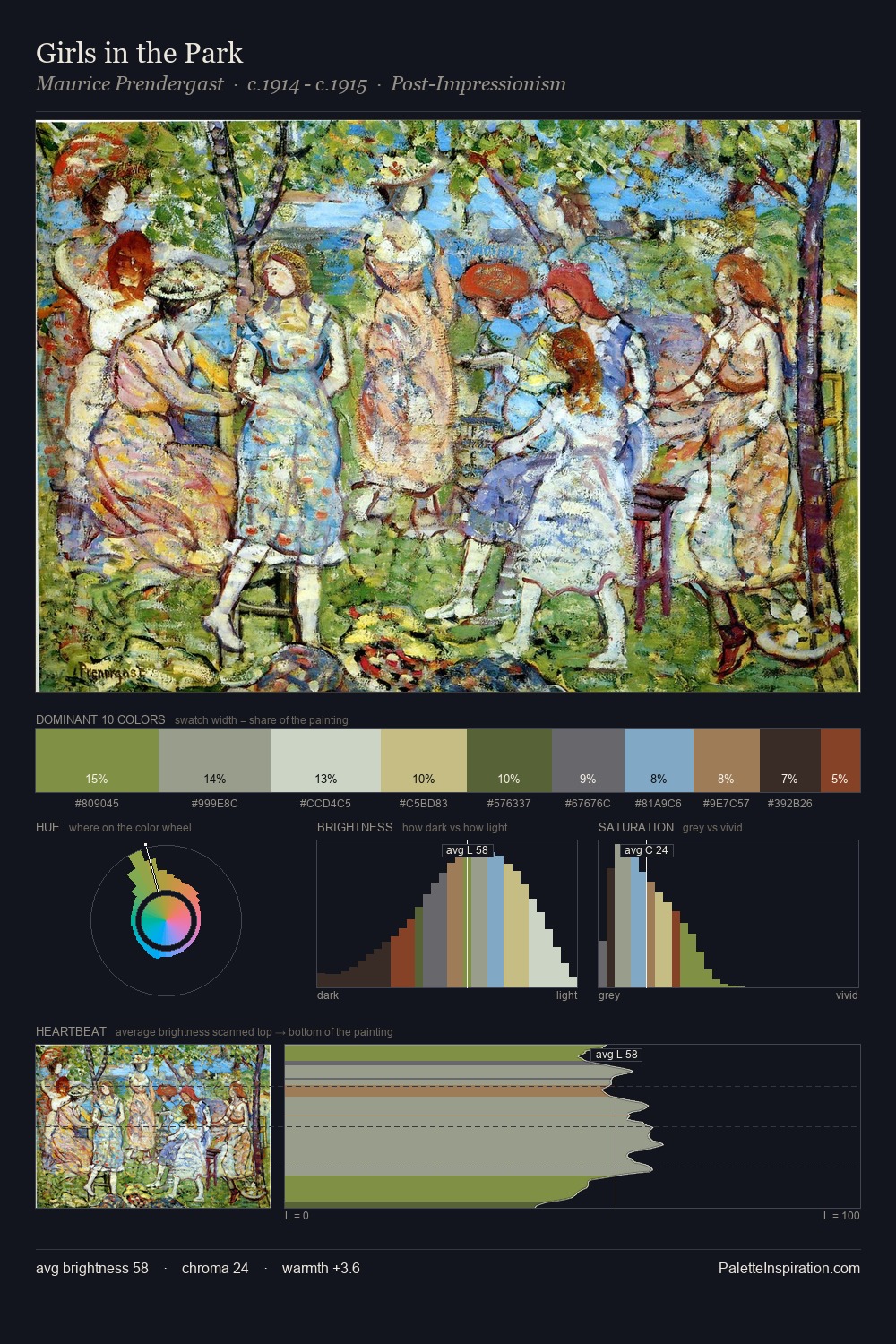This screenshot has height=1344, width=896.
Task: Click the 'L = 100' heartbeat axis label
Action: [x=841, y=1216]
